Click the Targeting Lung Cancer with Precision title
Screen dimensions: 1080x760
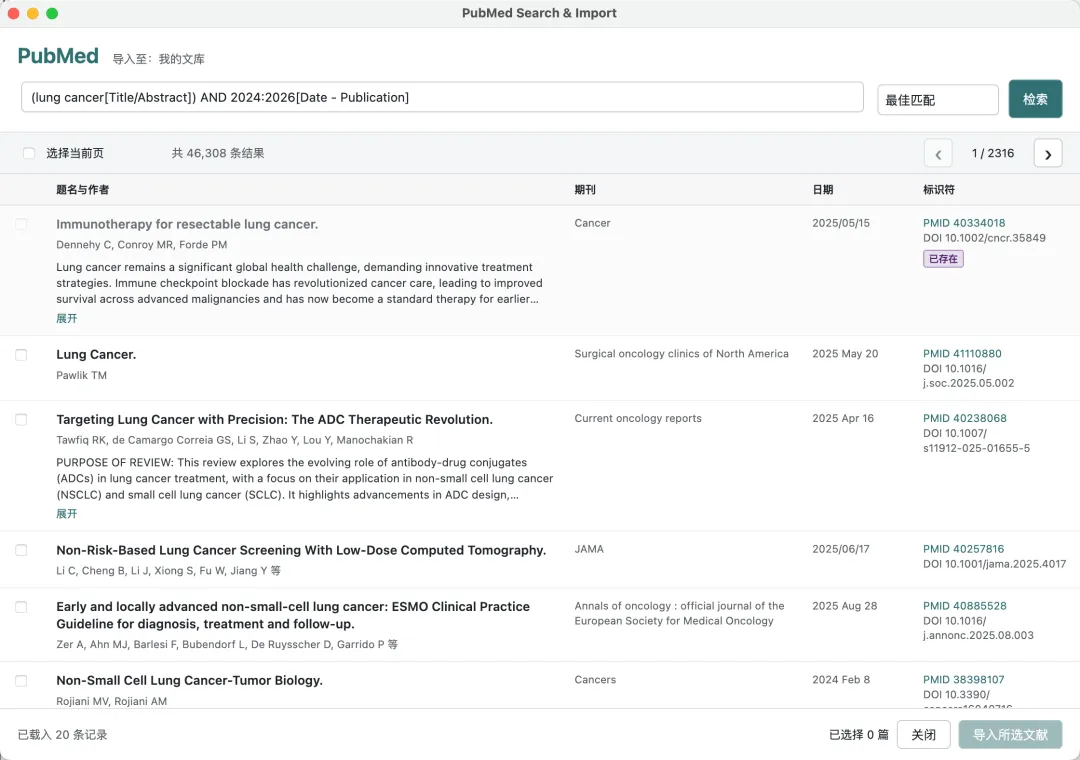274,420
